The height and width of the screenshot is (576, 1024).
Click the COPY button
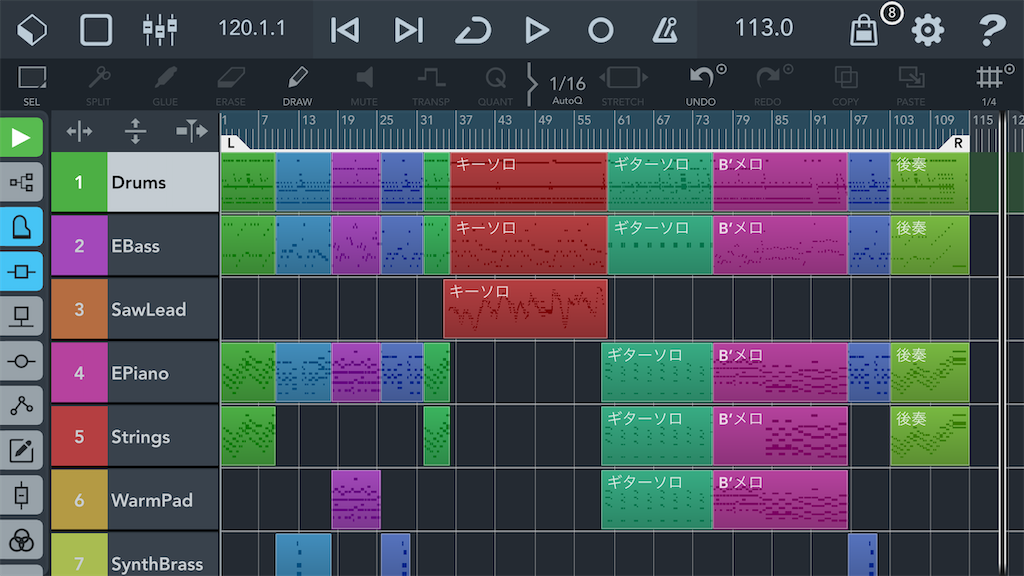point(846,85)
